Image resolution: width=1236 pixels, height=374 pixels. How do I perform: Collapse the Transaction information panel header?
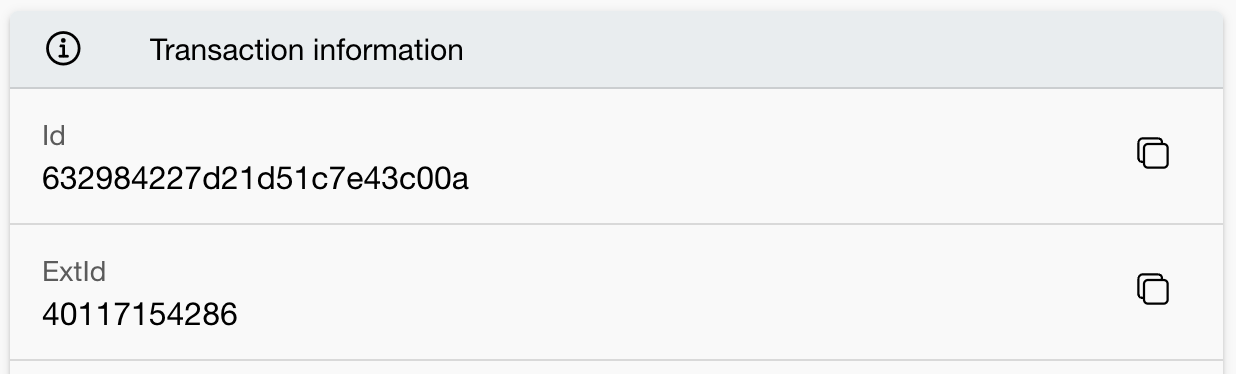click(616, 50)
